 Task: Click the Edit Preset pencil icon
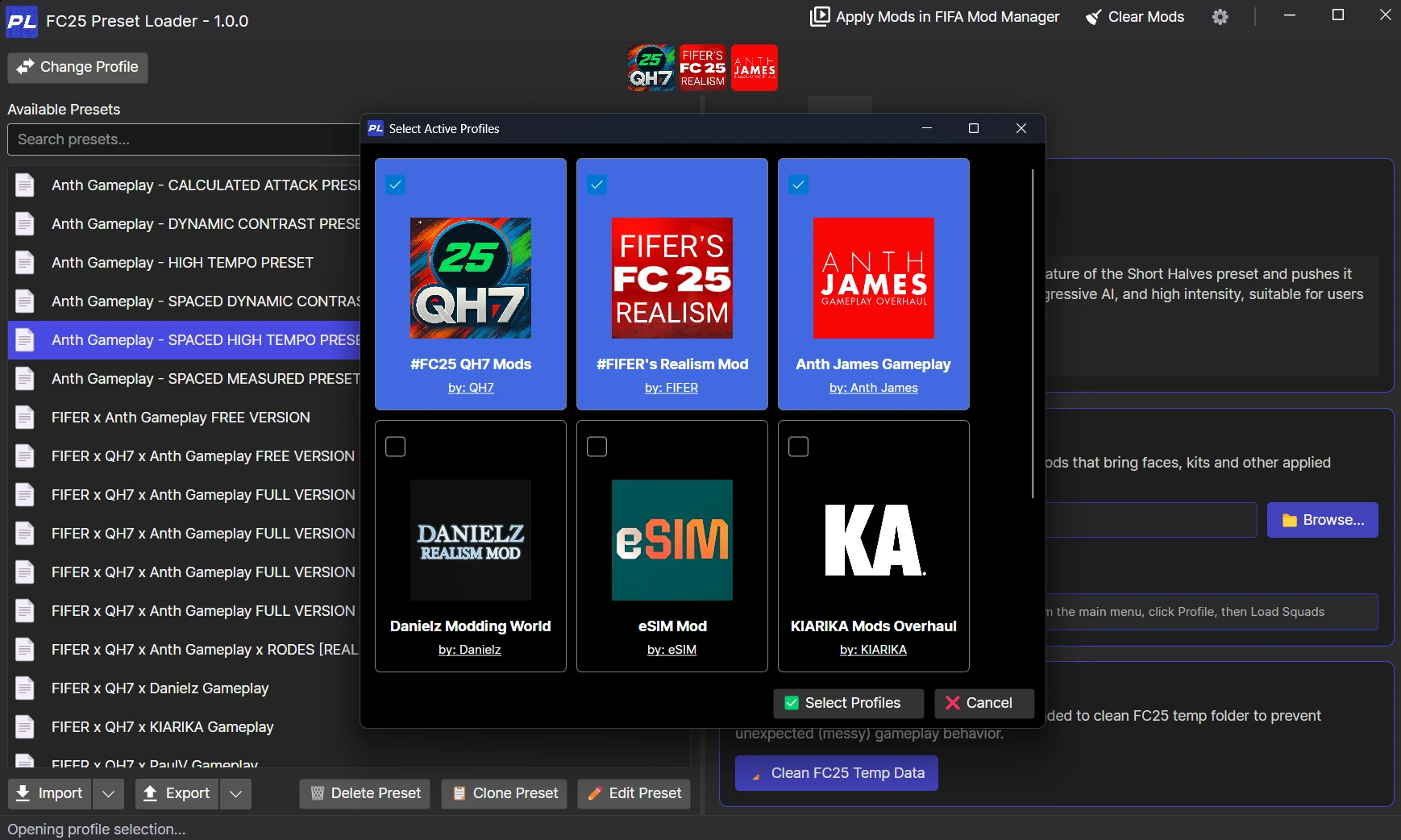[x=593, y=793]
